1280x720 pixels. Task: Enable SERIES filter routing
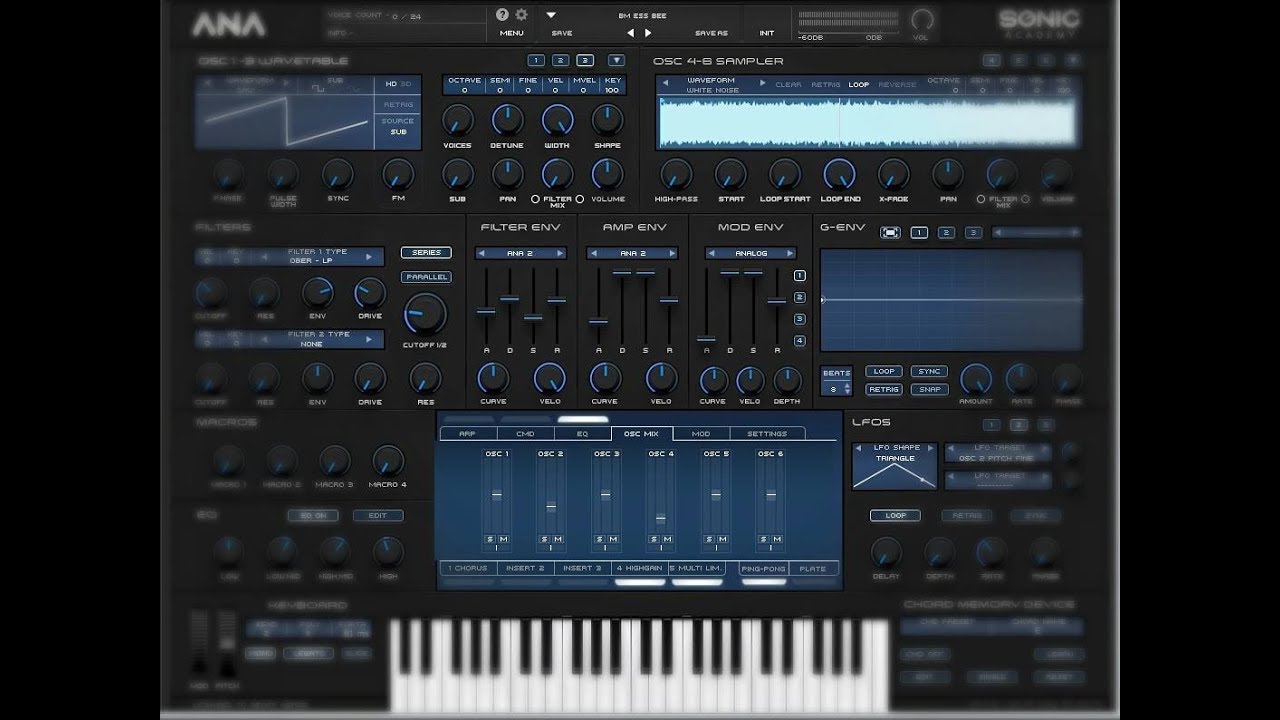(x=426, y=253)
